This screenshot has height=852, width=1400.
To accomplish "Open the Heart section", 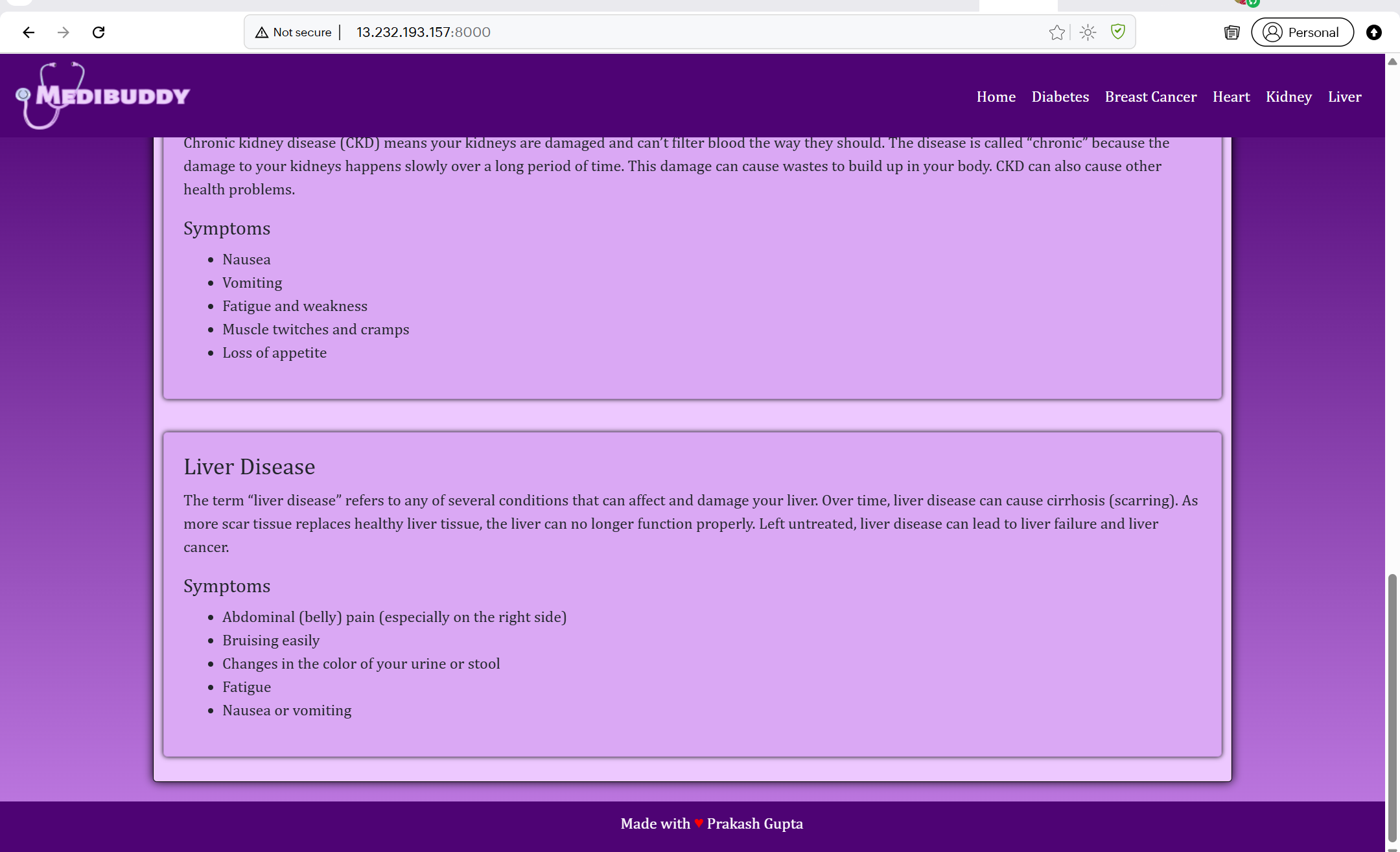I will [1230, 97].
